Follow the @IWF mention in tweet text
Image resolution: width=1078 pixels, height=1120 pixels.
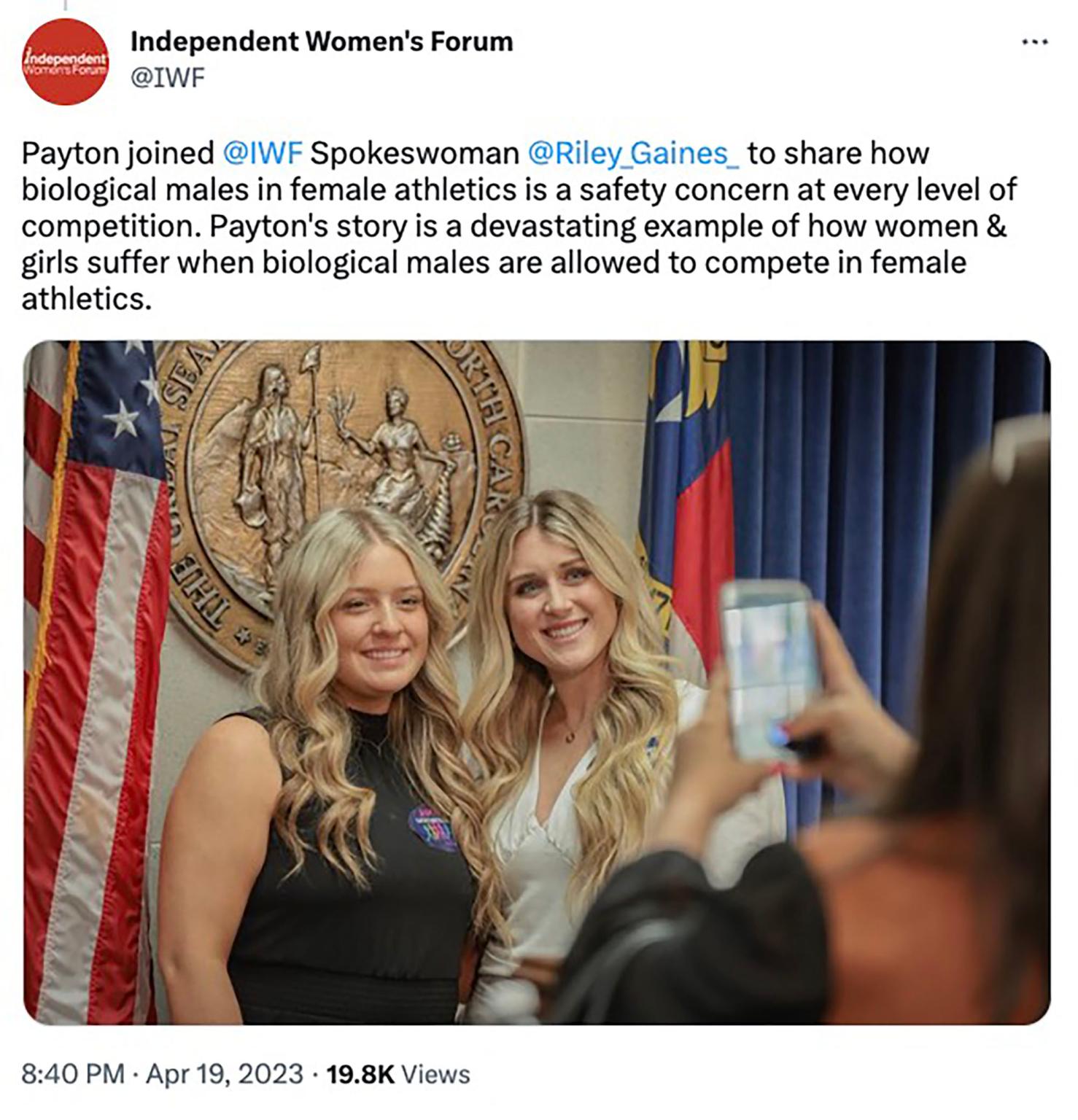pos(262,153)
